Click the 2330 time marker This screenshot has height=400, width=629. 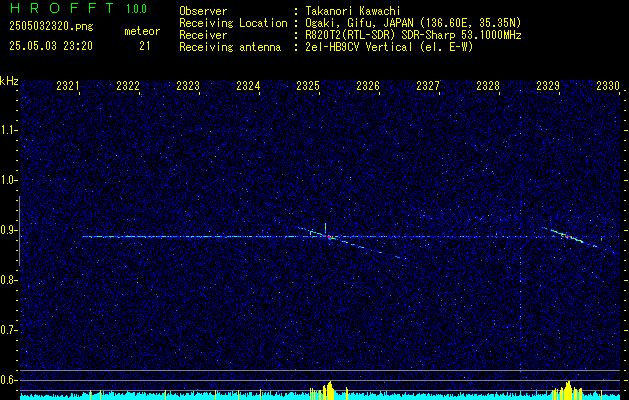pyautogui.click(x=608, y=85)
